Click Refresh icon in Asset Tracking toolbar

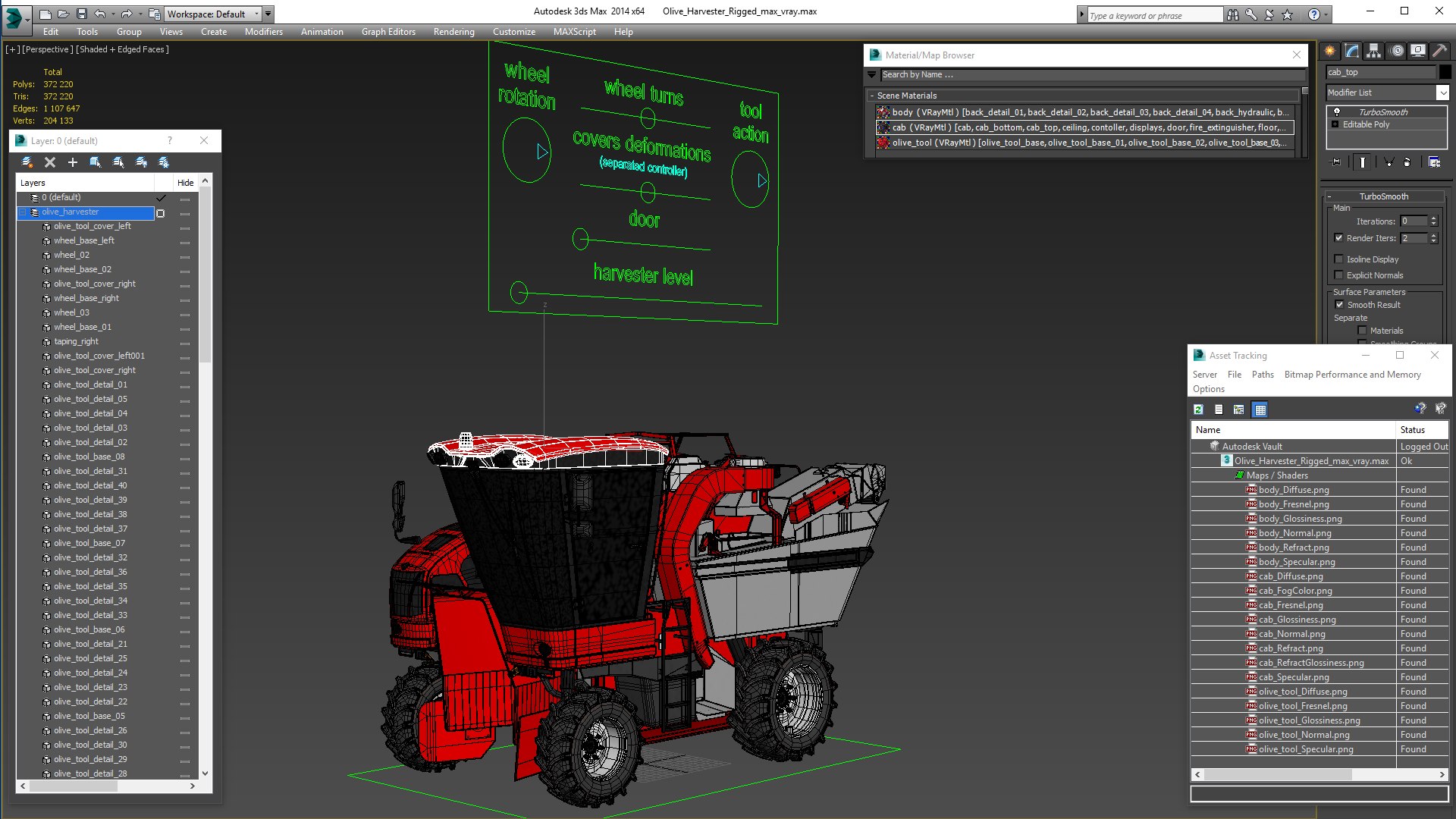1199,409
